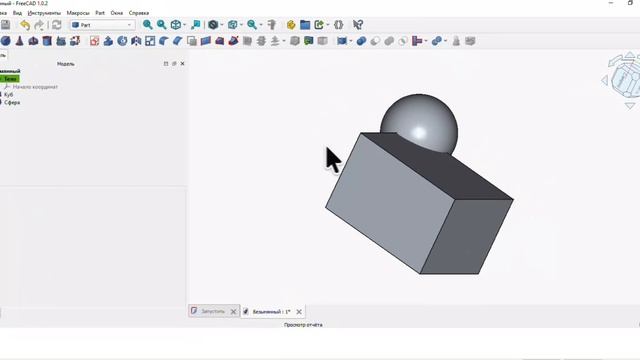Click the Fillet tool icon
The height and width of the screenshot is (360, 640).
164,41
